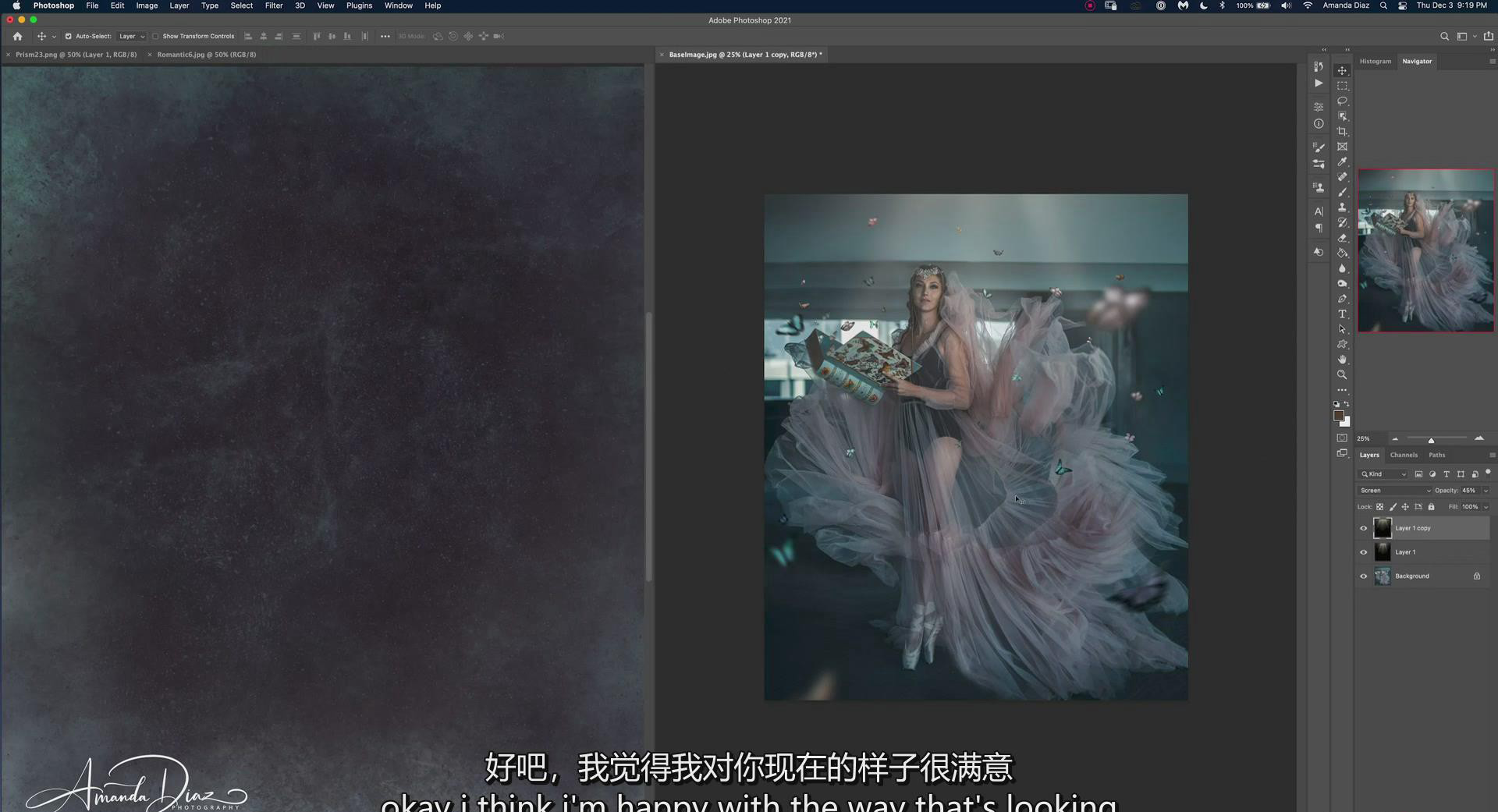Viewport: 1498px width, 812px height.
Task: Click the foreground color swatch
Action: tap(1338, 416)
